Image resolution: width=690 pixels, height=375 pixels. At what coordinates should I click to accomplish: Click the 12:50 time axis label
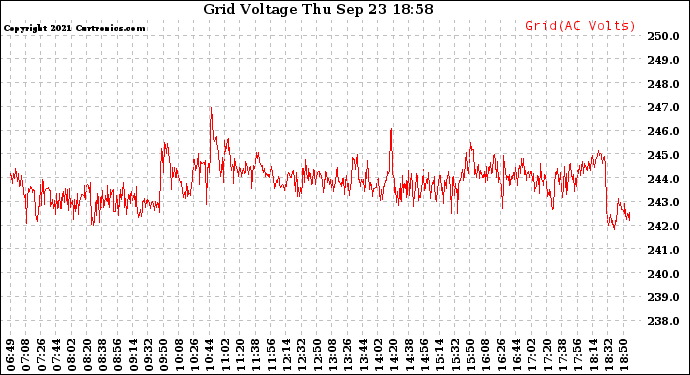tap(318, 355)
